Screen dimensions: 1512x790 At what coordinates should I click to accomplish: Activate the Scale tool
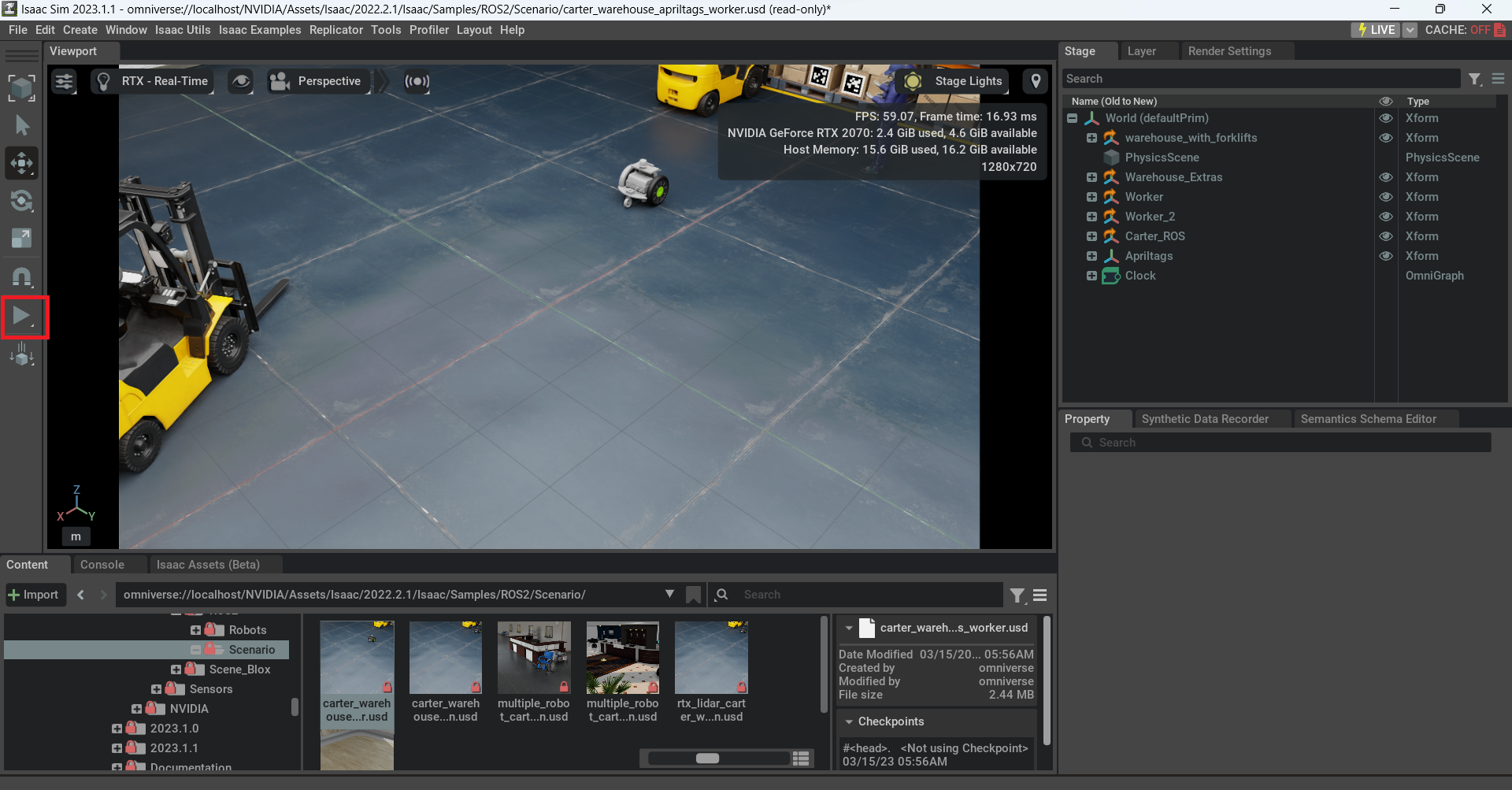22,238
